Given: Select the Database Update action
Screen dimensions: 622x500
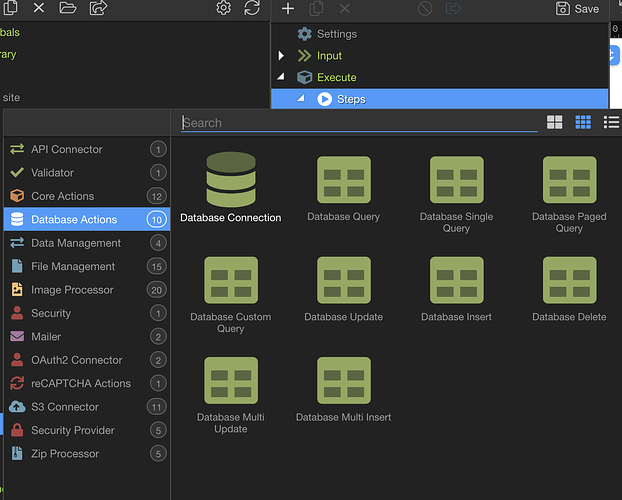Looking at the screenshot, I should (343, 281).
